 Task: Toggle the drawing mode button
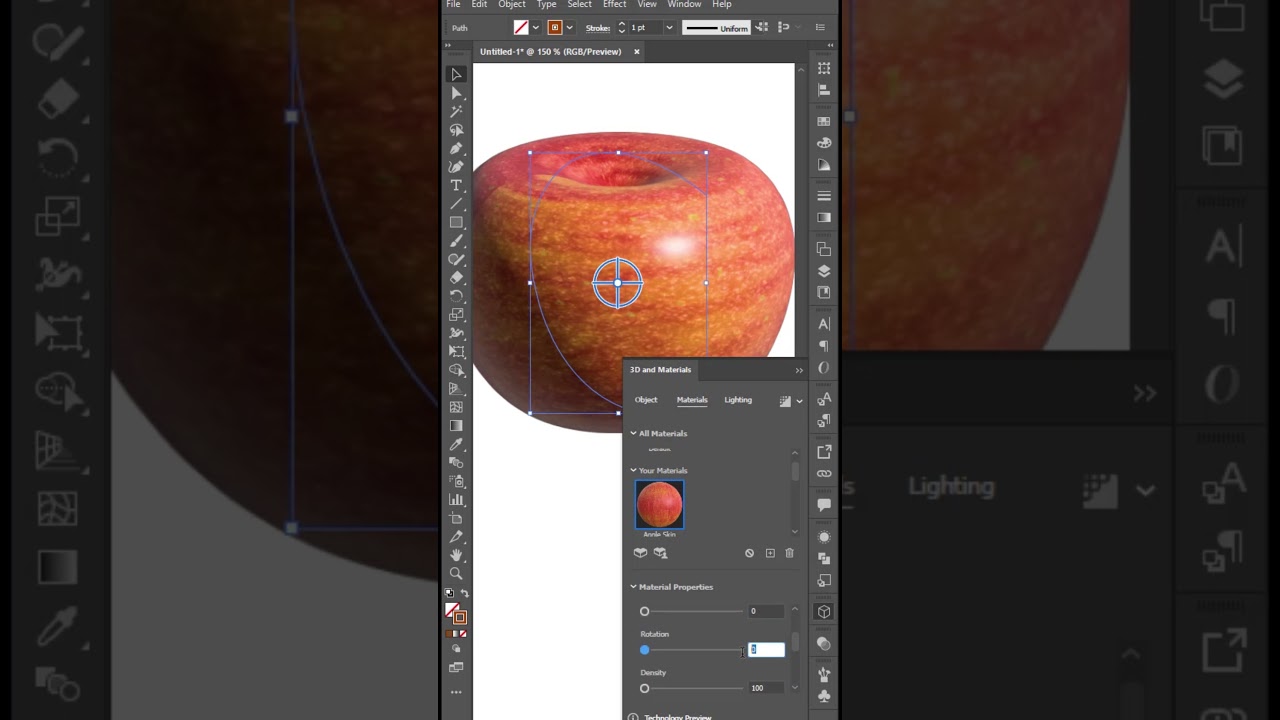point(456,649)
